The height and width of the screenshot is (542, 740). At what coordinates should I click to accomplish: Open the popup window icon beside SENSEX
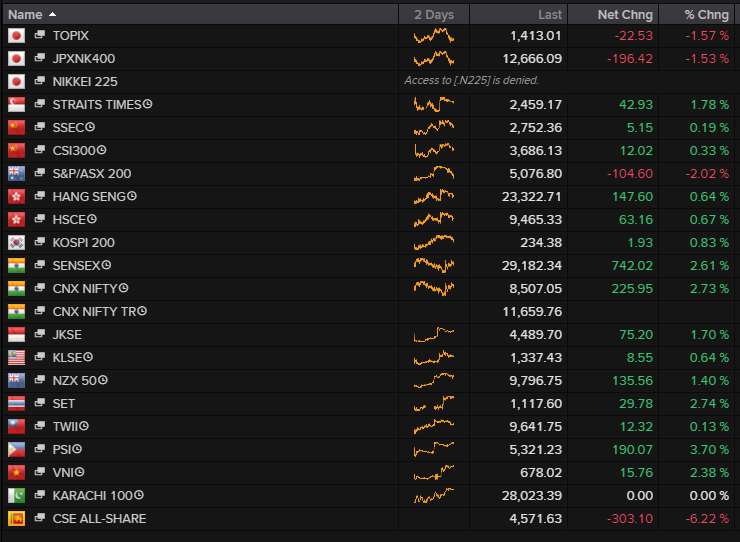coord(40,265)
